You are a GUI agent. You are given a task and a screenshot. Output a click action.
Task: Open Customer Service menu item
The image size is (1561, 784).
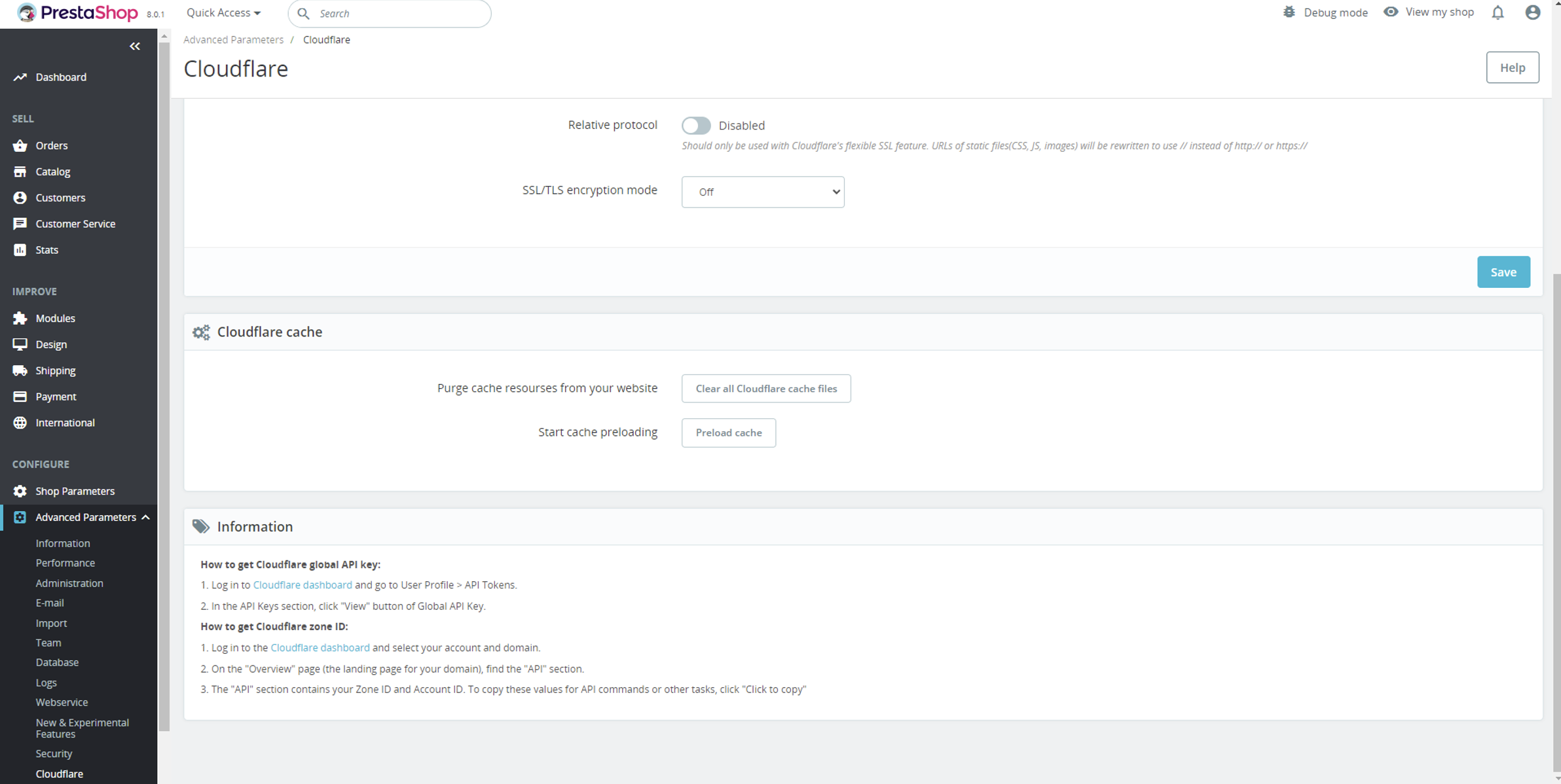click(x=75, y=224)
